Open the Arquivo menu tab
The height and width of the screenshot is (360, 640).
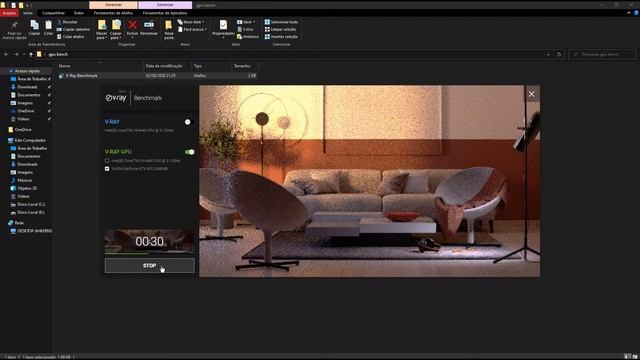coord(9,13)
